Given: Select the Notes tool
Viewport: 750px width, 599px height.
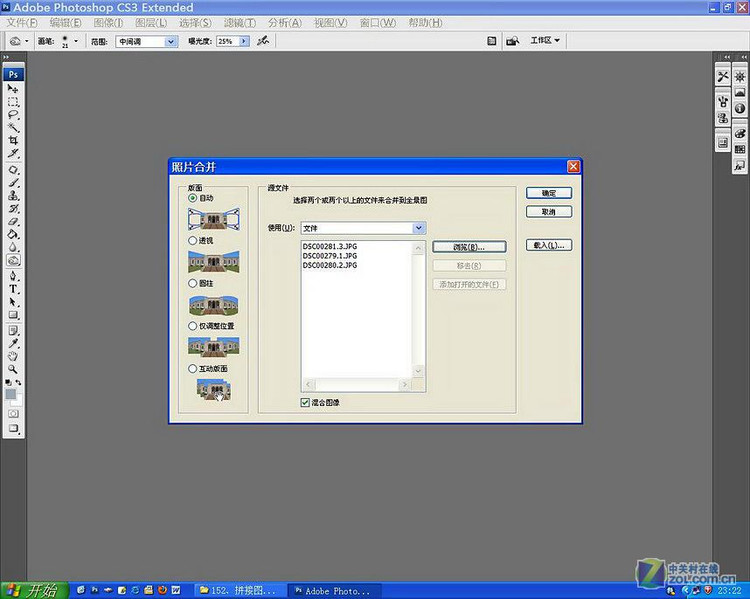Looking at the screenshot, I should pyautogui.click(x=13, y=331).
